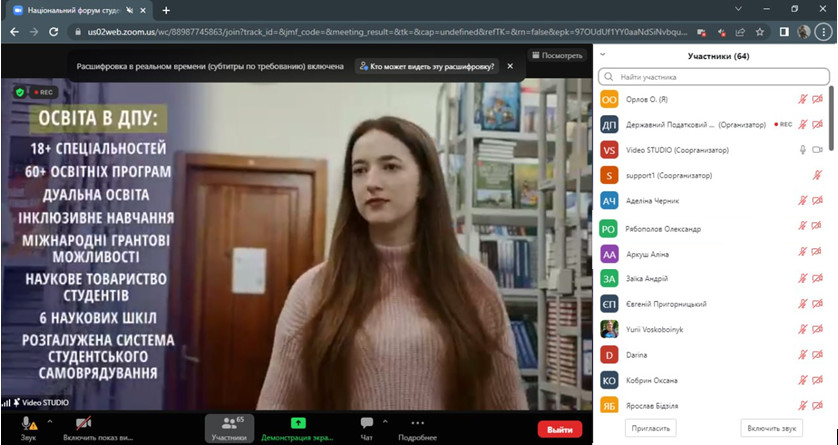Open the Чат chat icon
The width and height of the screenshot is (838, 445).
coord(366,423)
